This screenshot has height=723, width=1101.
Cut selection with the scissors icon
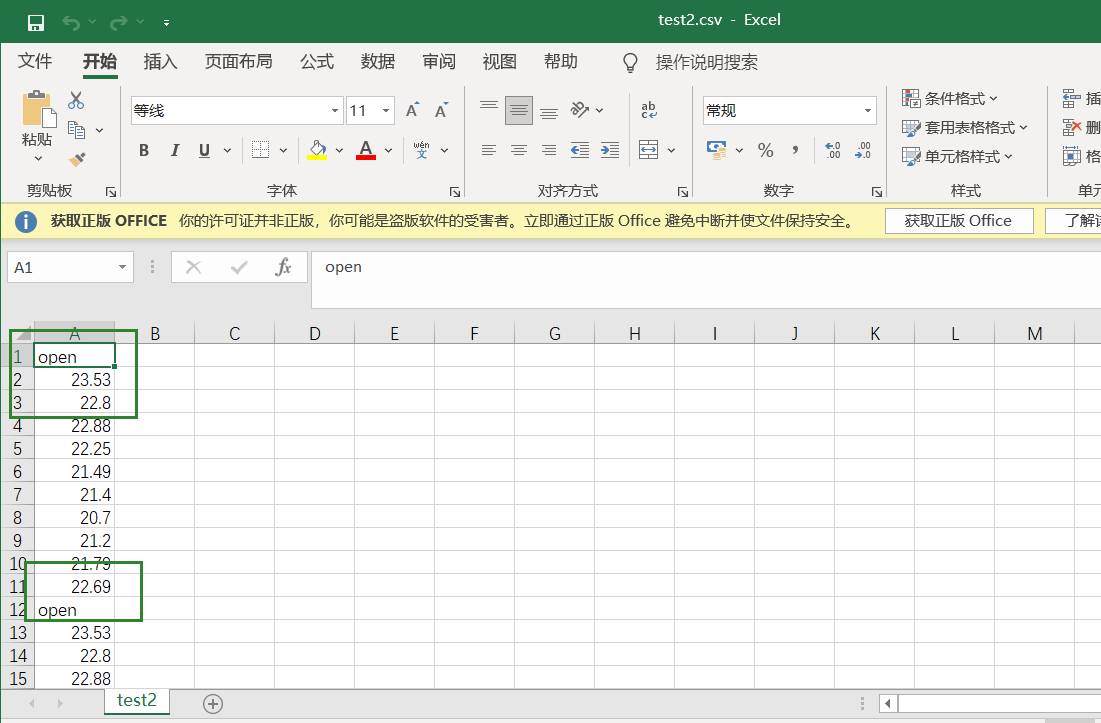pyautogui.click(x=76, y=100)
